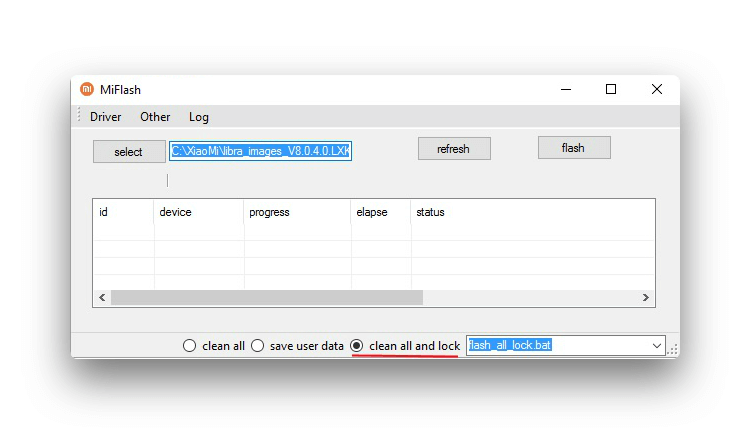Open the Driver menu
The width and height of the screenshot is (750, 434).
(105, 117)
